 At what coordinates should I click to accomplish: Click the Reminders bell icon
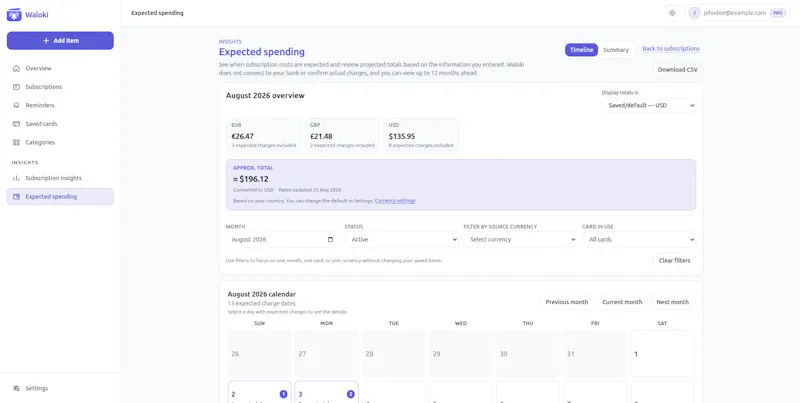(x=16, y=105)
